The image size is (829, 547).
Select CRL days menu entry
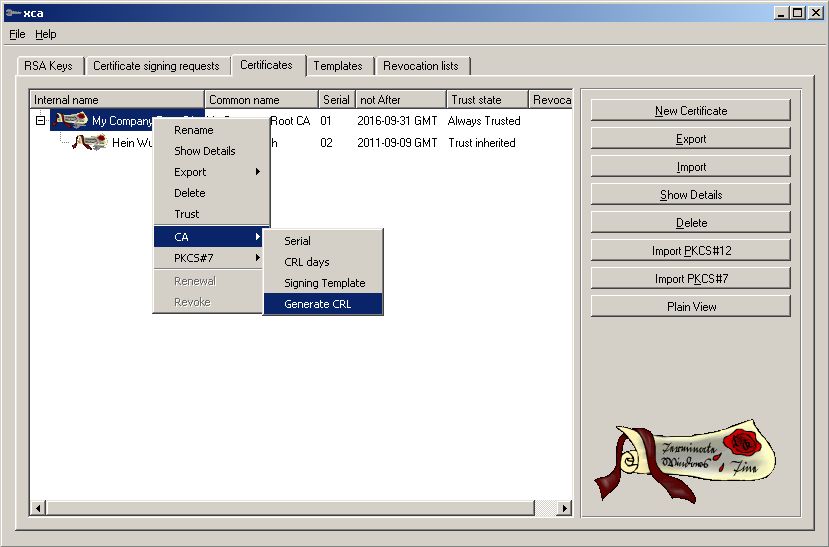pyautogui.click(x=306, y=262)
